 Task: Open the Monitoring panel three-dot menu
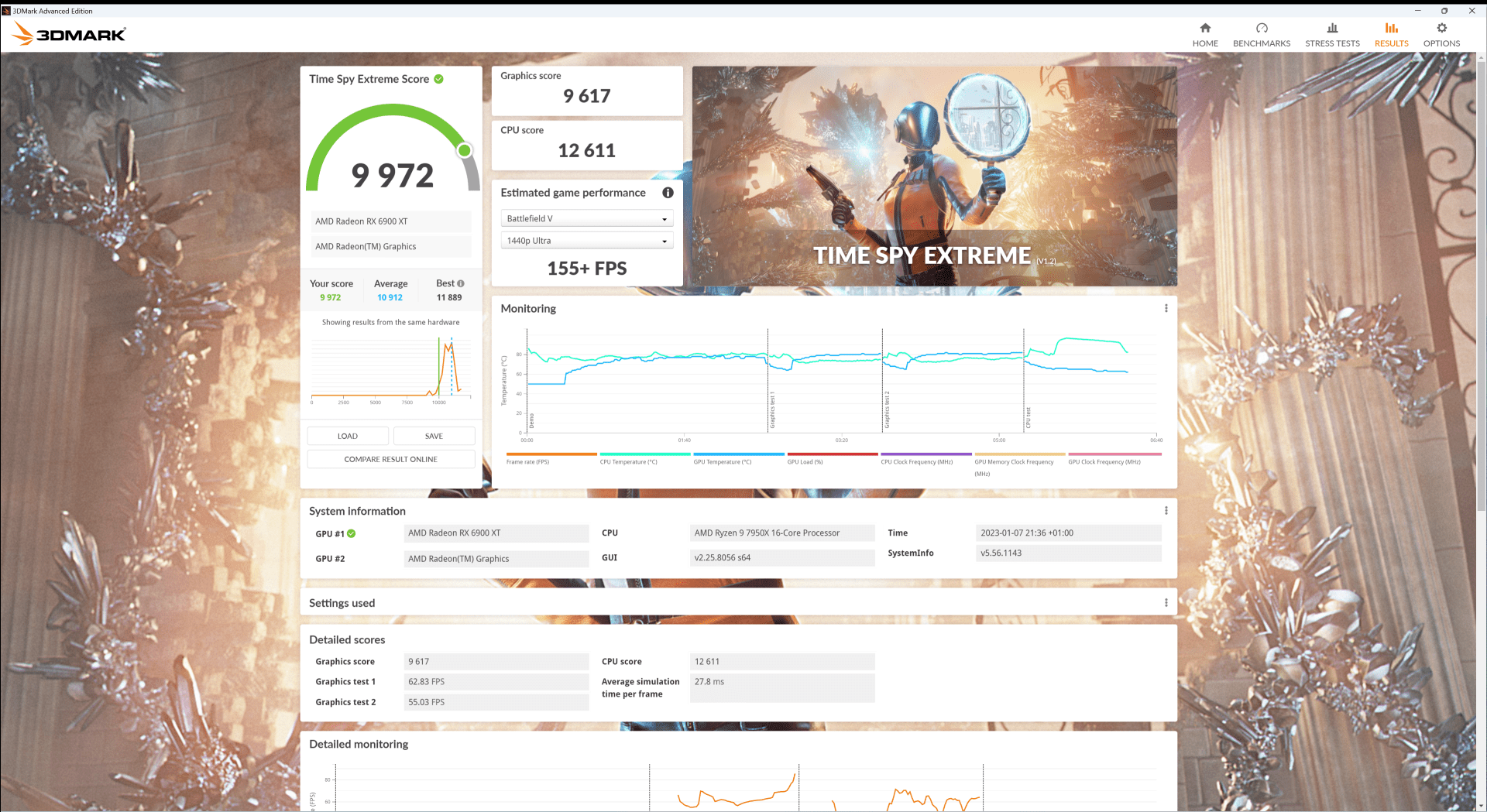click(1166, 308)
